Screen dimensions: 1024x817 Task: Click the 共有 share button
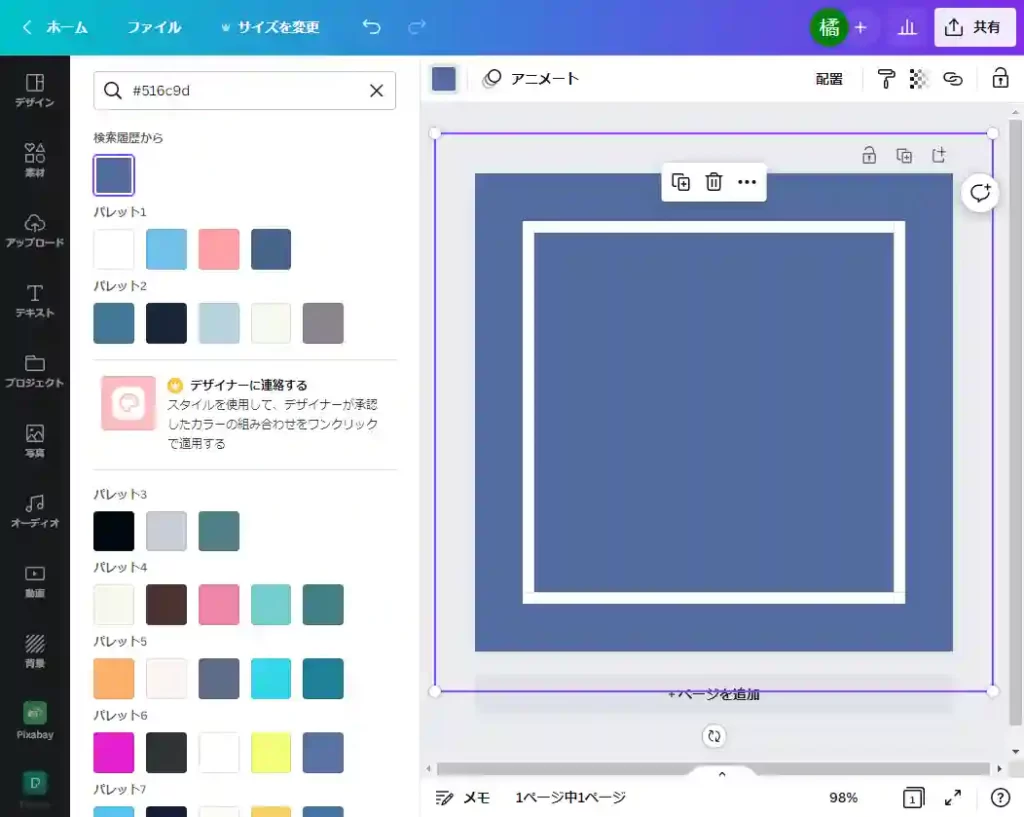[974, 27]
